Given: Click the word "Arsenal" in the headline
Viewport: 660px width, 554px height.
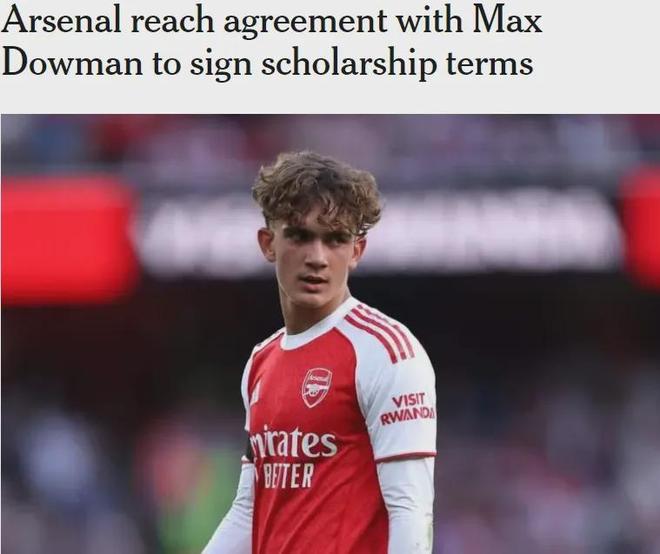Looking at the screenshot, I should (x=61, y=20).
